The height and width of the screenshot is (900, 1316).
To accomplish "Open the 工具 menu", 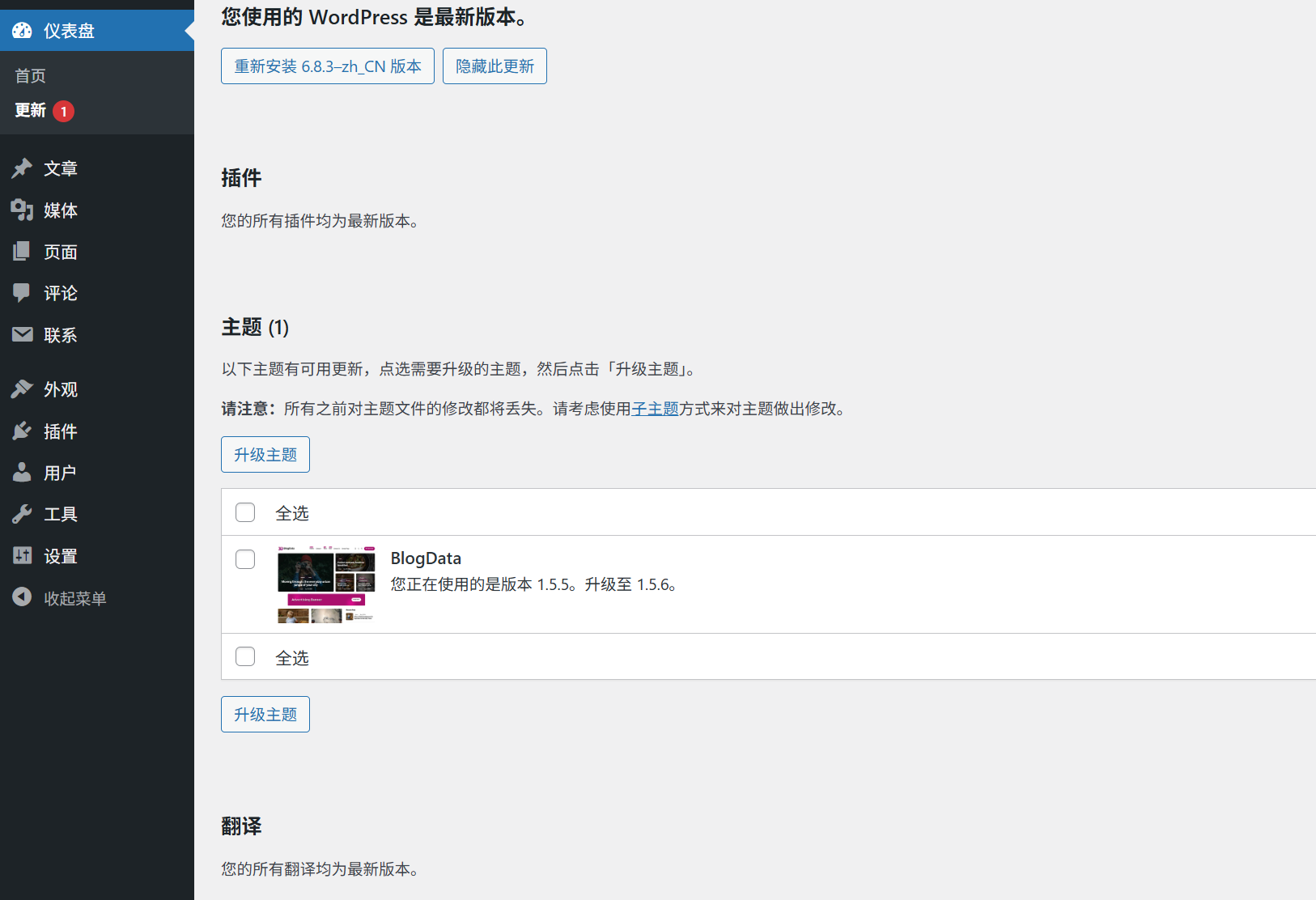I will (97, 514).
